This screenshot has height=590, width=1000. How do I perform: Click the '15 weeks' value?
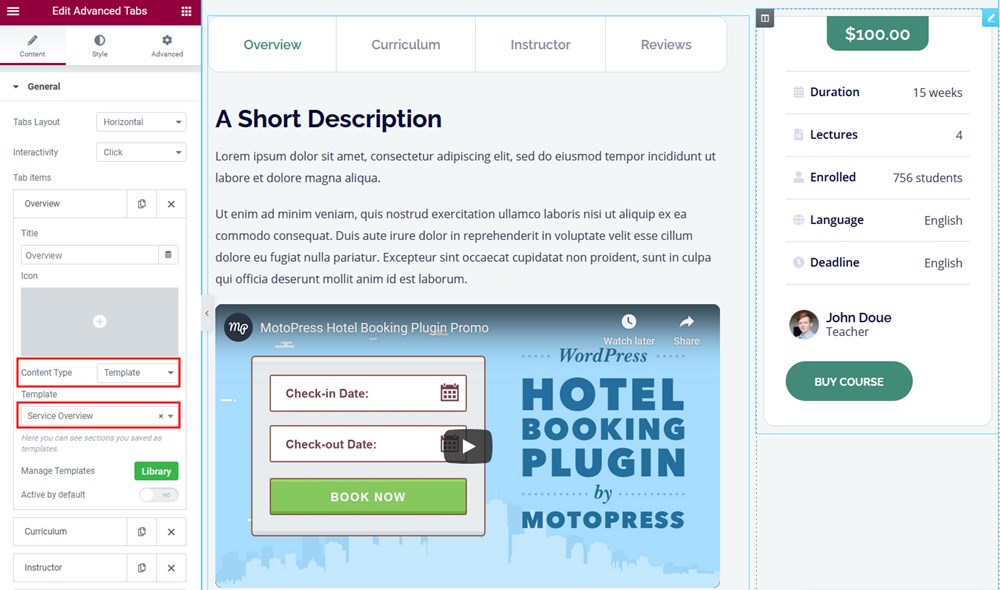coord(938,92)
